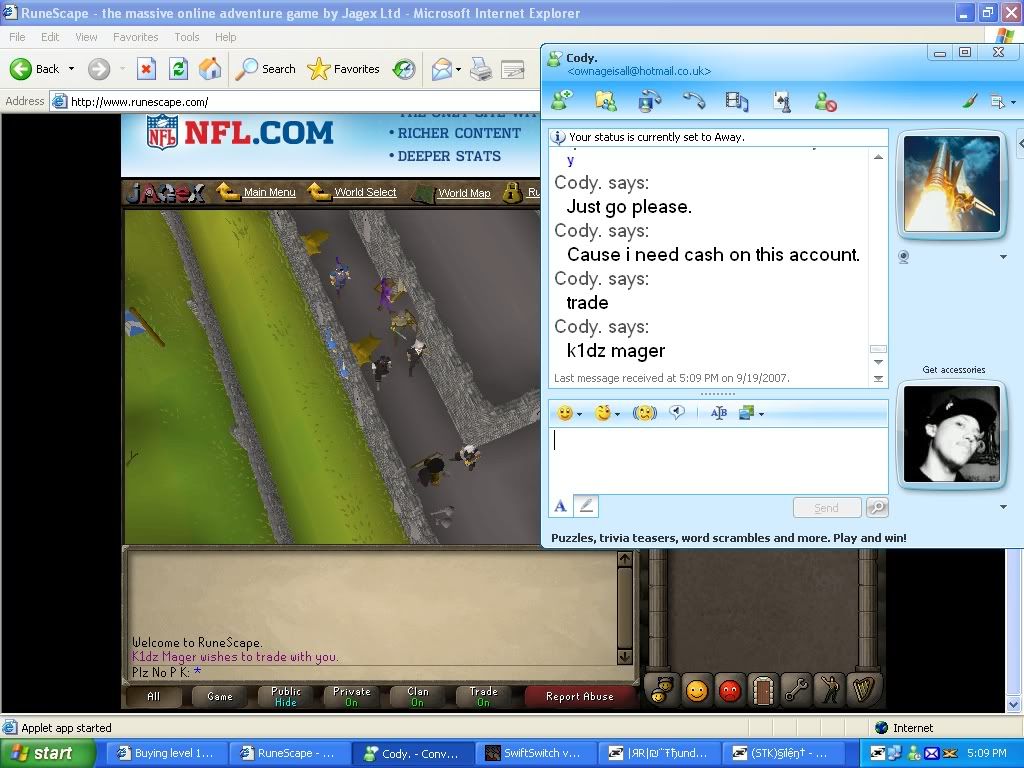Open emoticons smiley picker in Messenger
The image size is (1024, 768).
[565, 413]
